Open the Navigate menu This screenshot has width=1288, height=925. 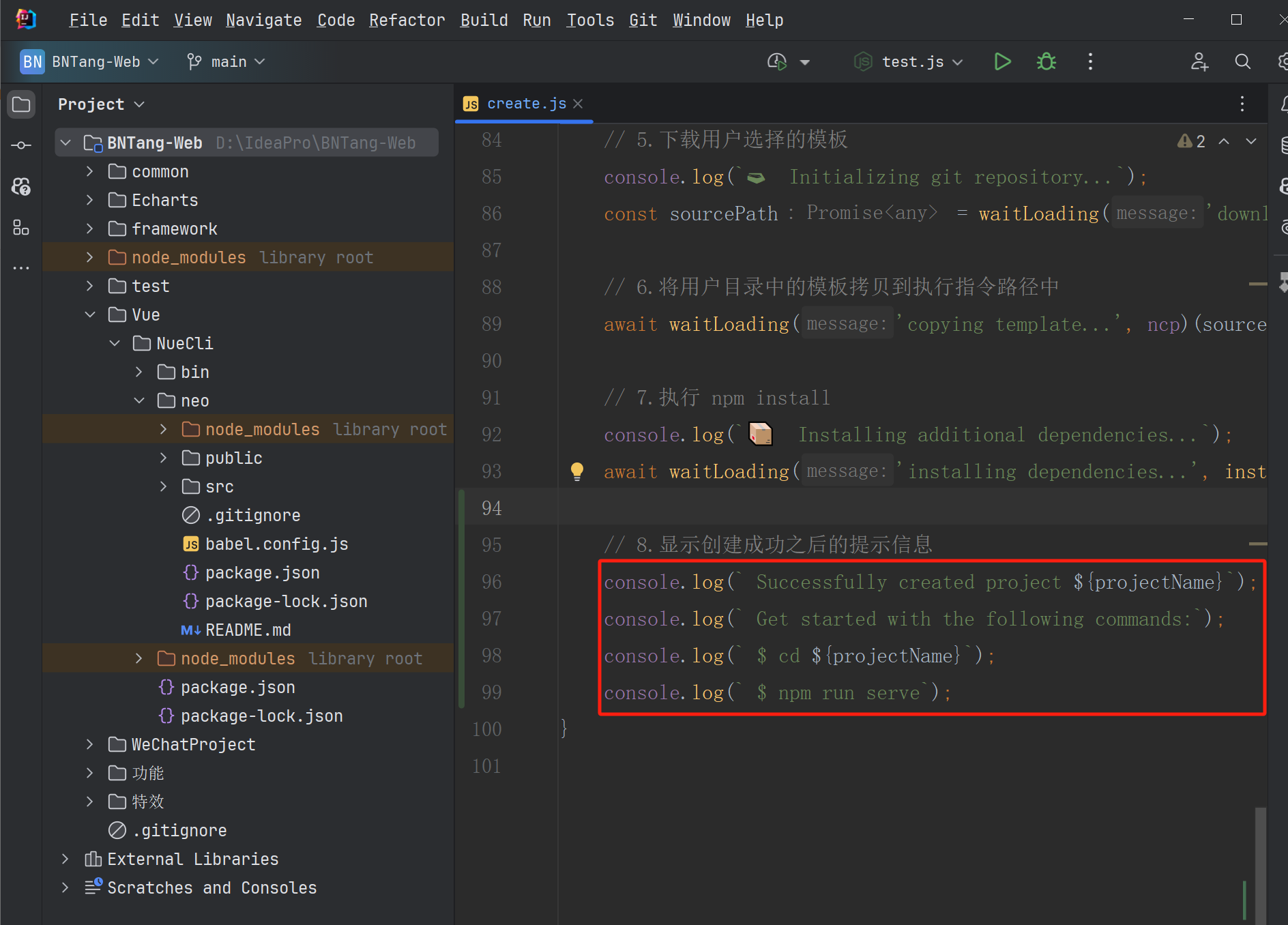click(263, 20)
